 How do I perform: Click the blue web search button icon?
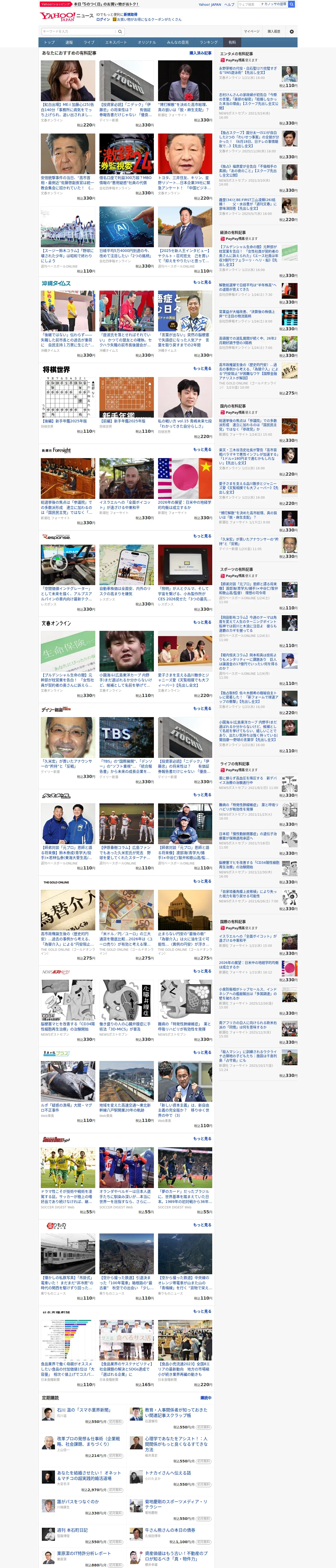click(x=292, y=4)
